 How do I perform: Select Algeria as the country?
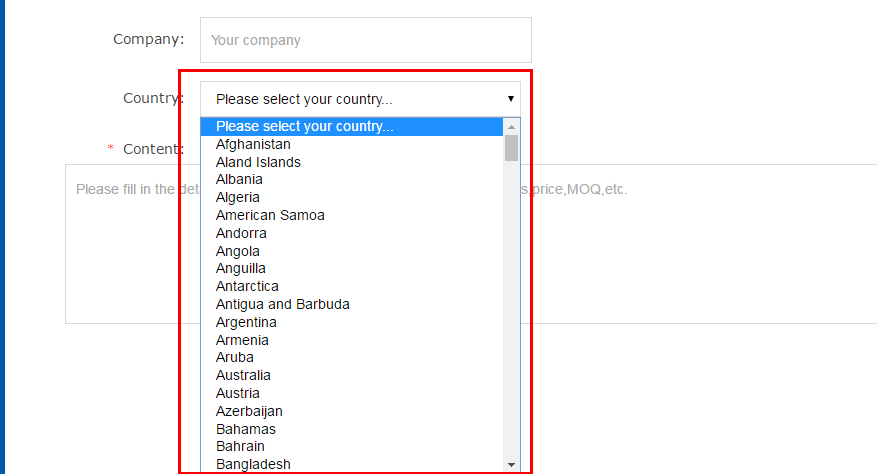point(238,197)
